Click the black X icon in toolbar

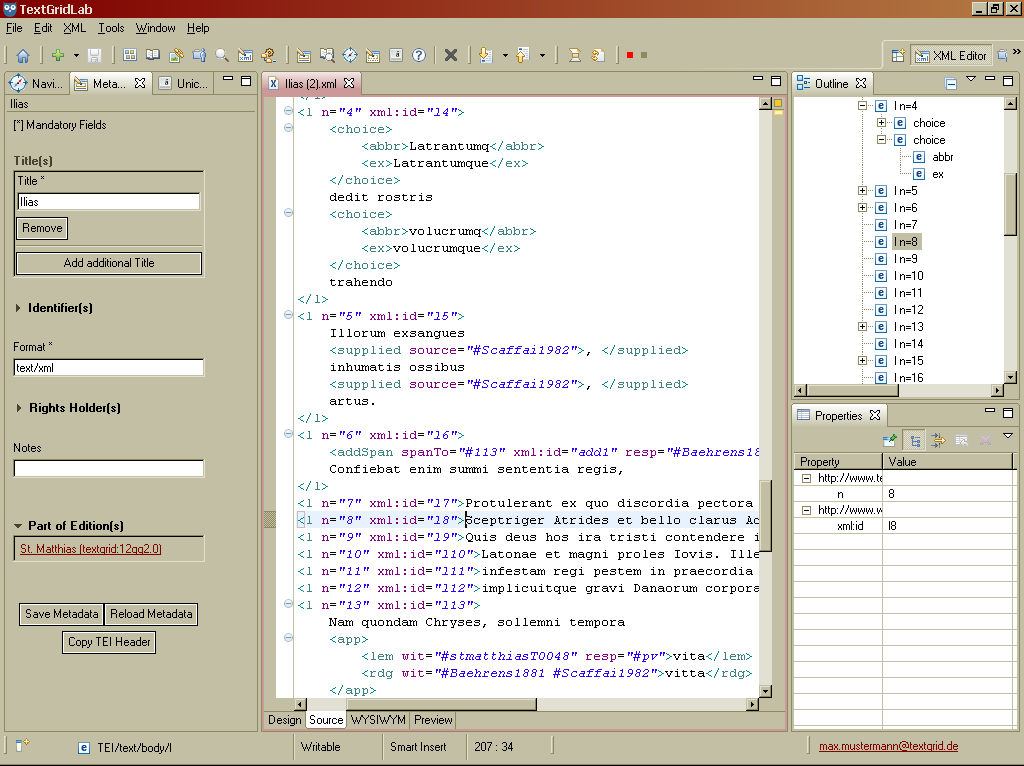tap(451, 56)
